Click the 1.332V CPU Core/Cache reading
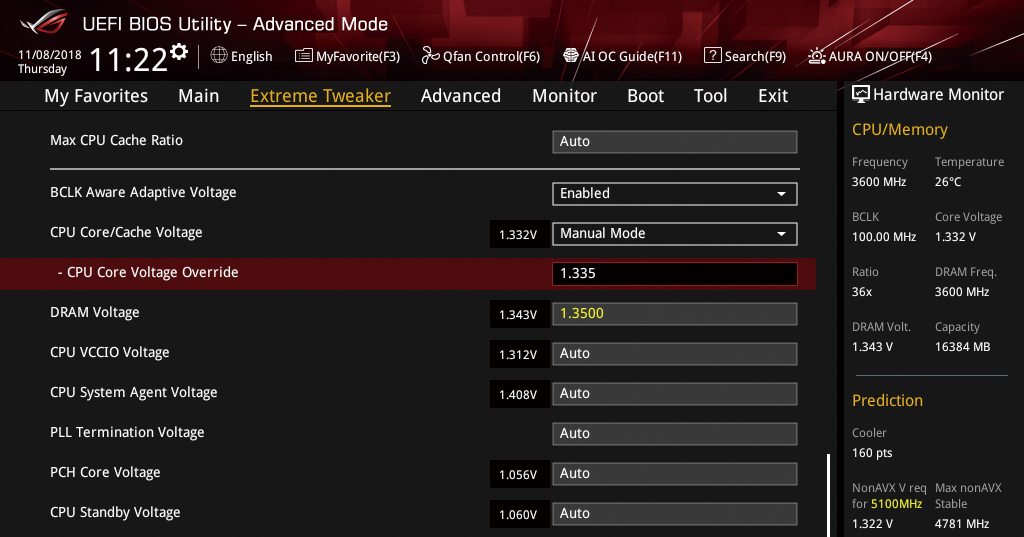1024x537 pixels. pyautogui.click(x=519, y=235)
